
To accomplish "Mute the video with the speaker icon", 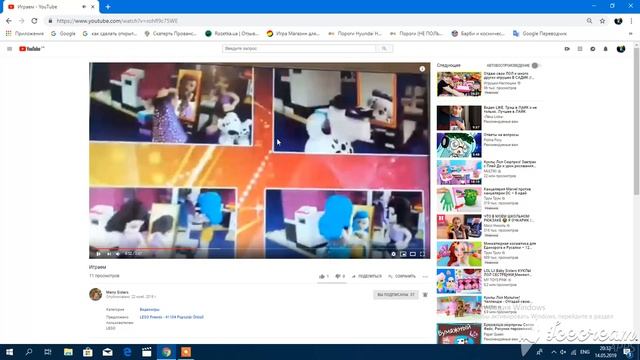I will tap(118, 254).
